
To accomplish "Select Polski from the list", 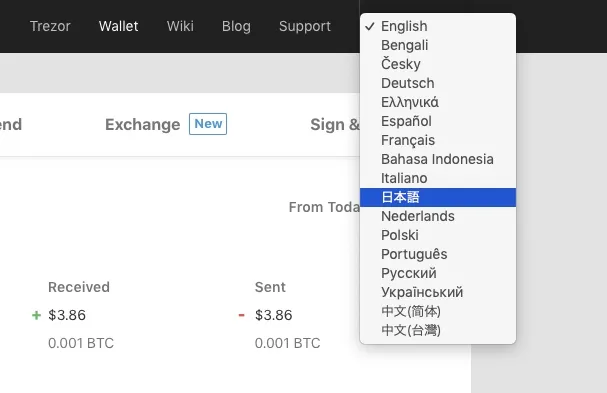I will tap(438, 235).
